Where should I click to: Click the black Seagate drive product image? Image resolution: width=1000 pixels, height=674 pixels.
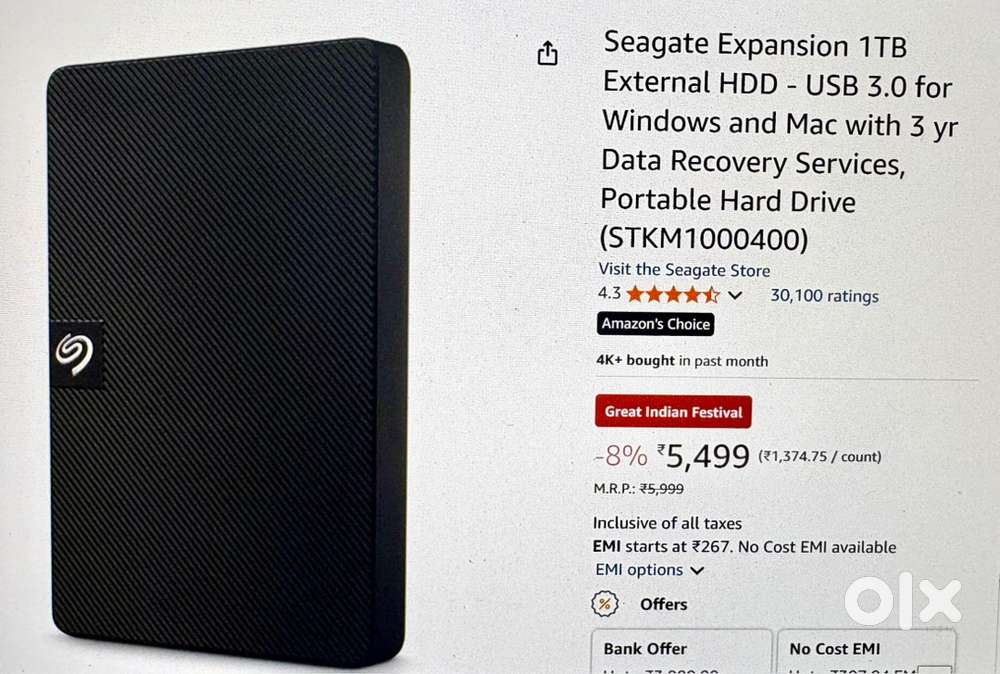pos(228,351)
